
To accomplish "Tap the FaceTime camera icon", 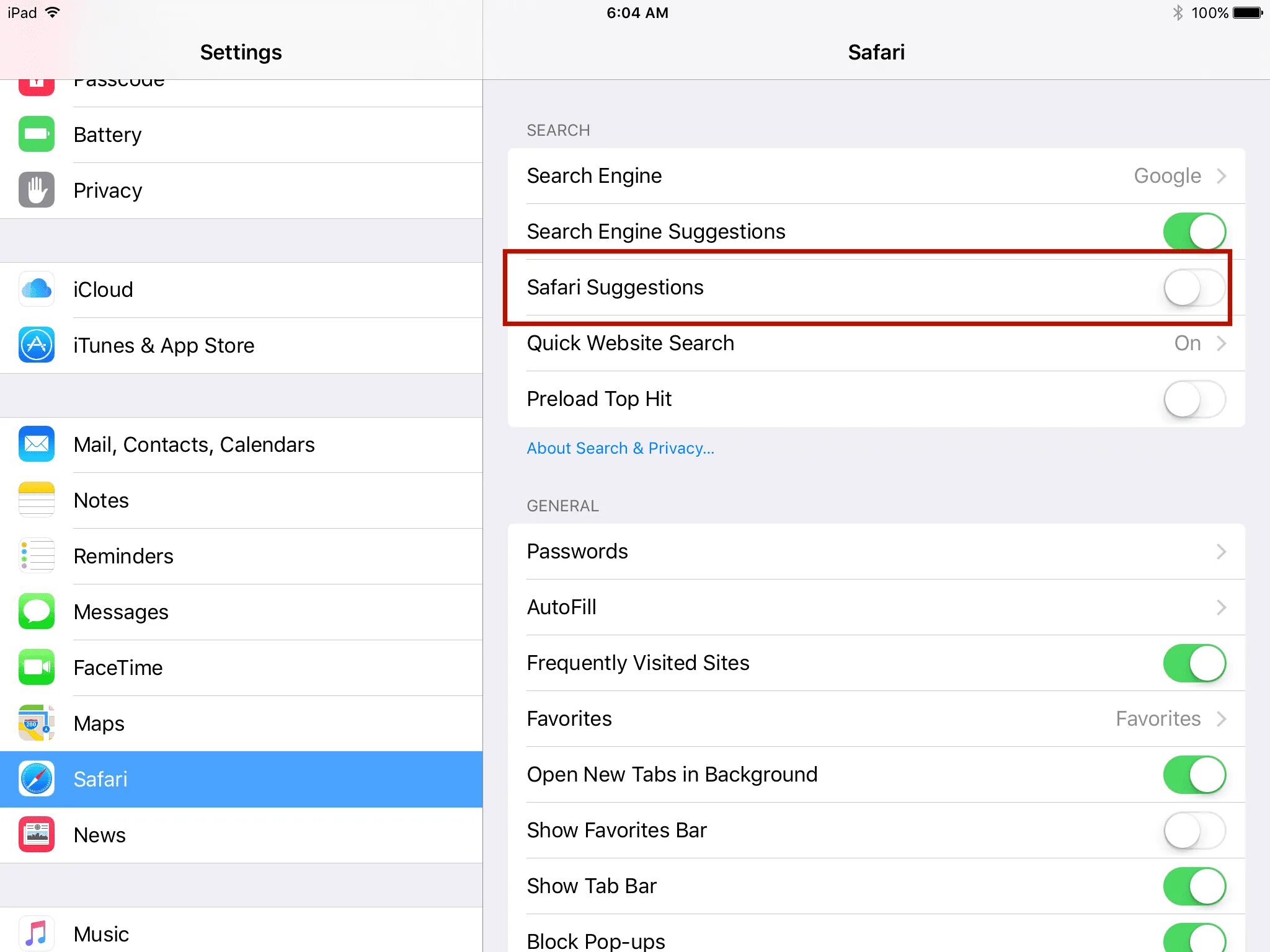I will (x=37, y=667).
